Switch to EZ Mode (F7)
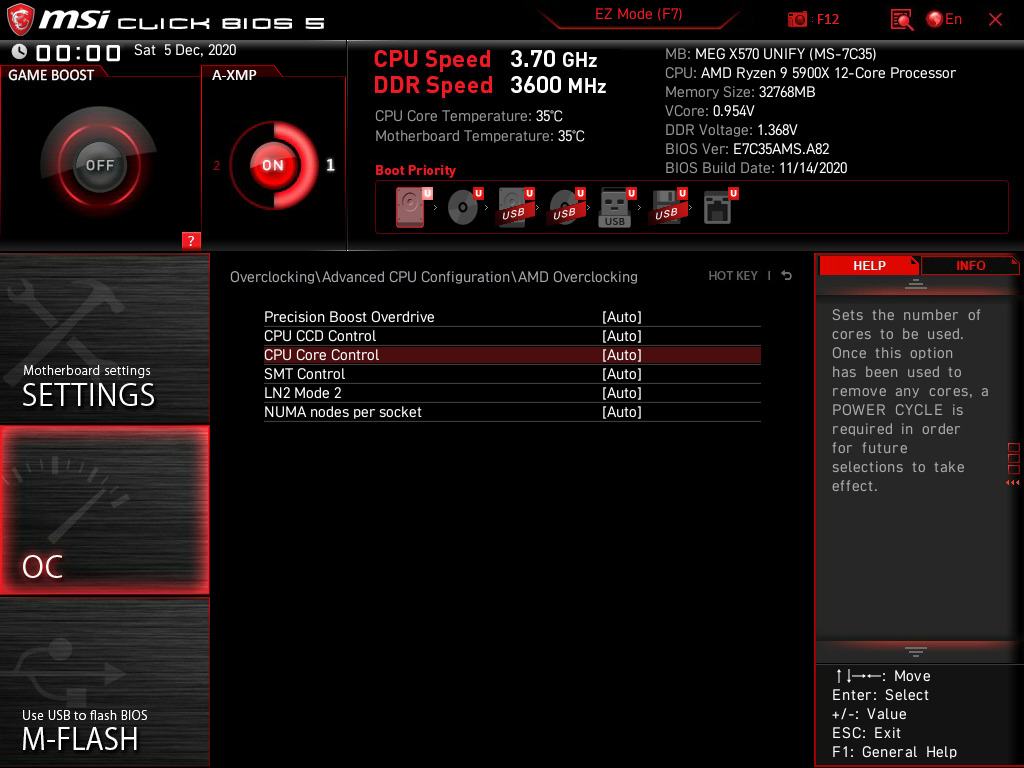This screenshot has width=1024, height=768. pyautogui.click(x=638, y=14)
